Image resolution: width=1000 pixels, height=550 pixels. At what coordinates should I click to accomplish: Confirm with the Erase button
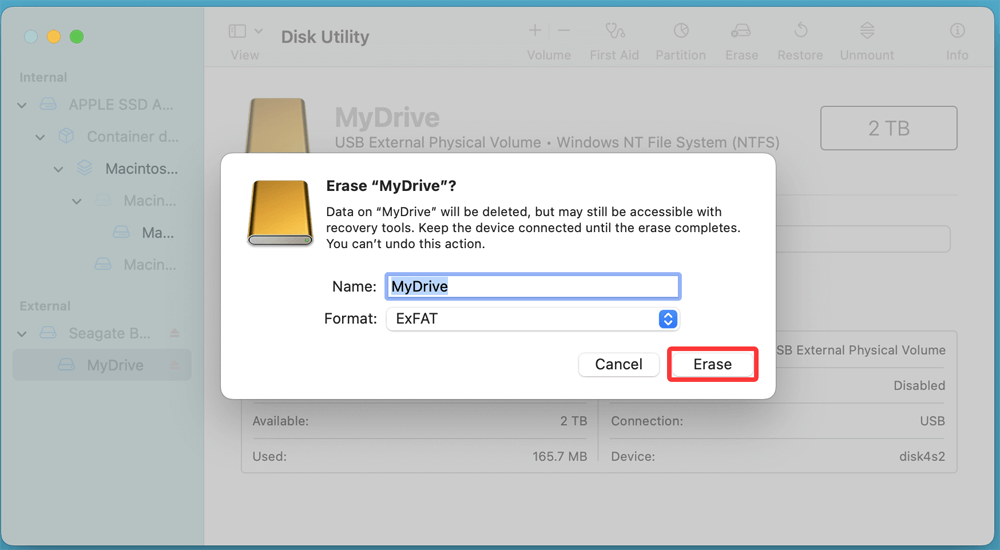712,364
